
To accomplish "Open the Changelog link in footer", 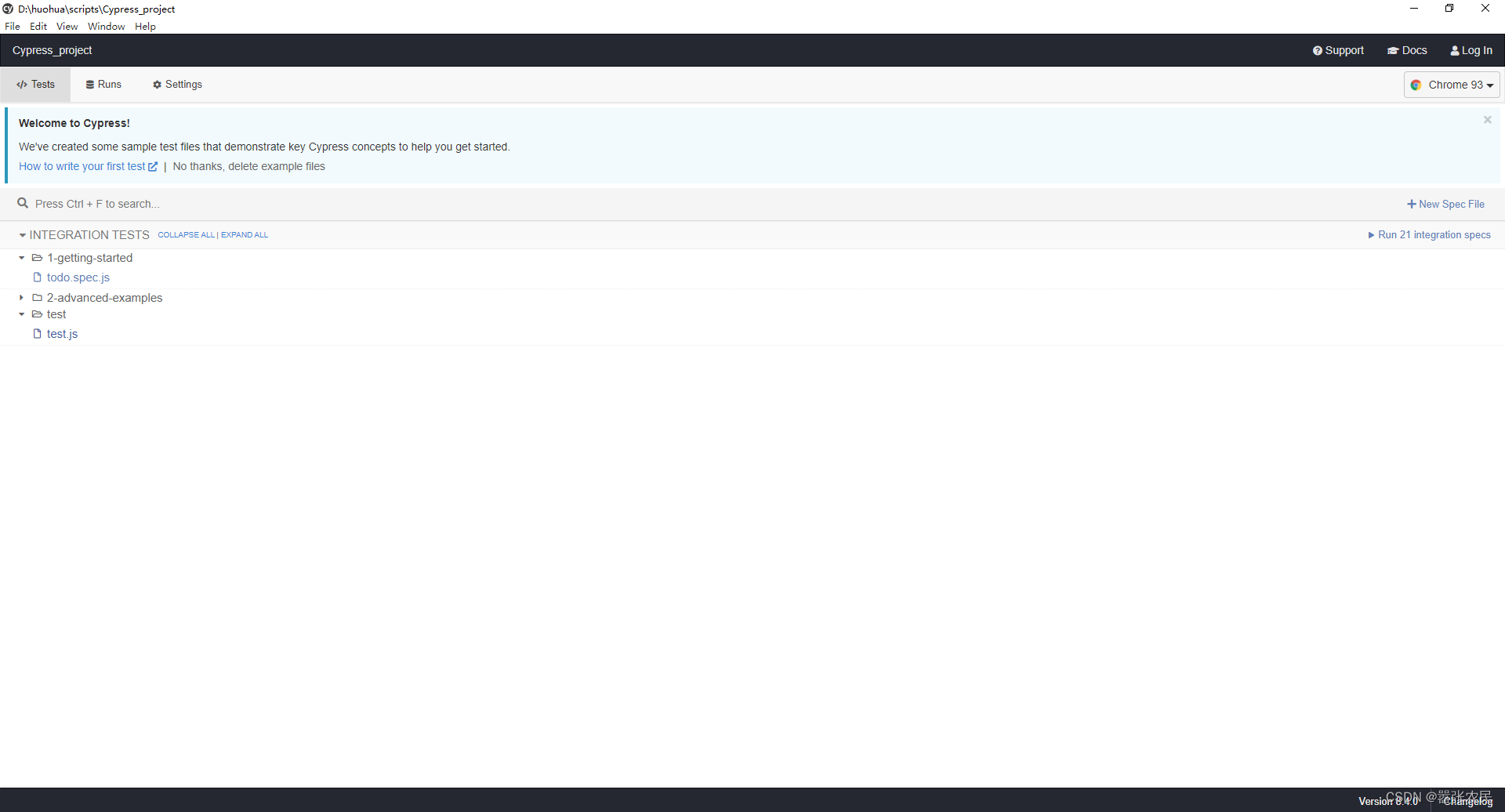I will pyautogui.click(x=1468, y=801).
